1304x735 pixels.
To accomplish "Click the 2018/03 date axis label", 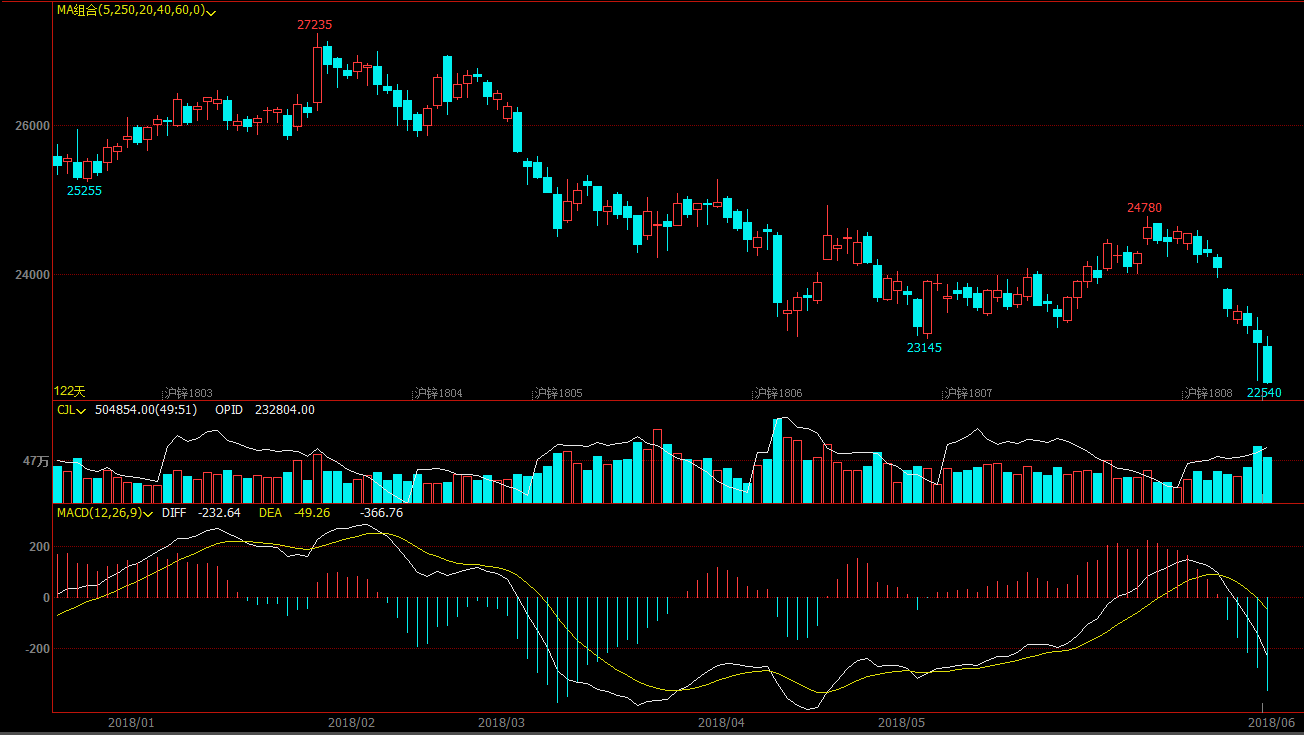I will 500,722.
